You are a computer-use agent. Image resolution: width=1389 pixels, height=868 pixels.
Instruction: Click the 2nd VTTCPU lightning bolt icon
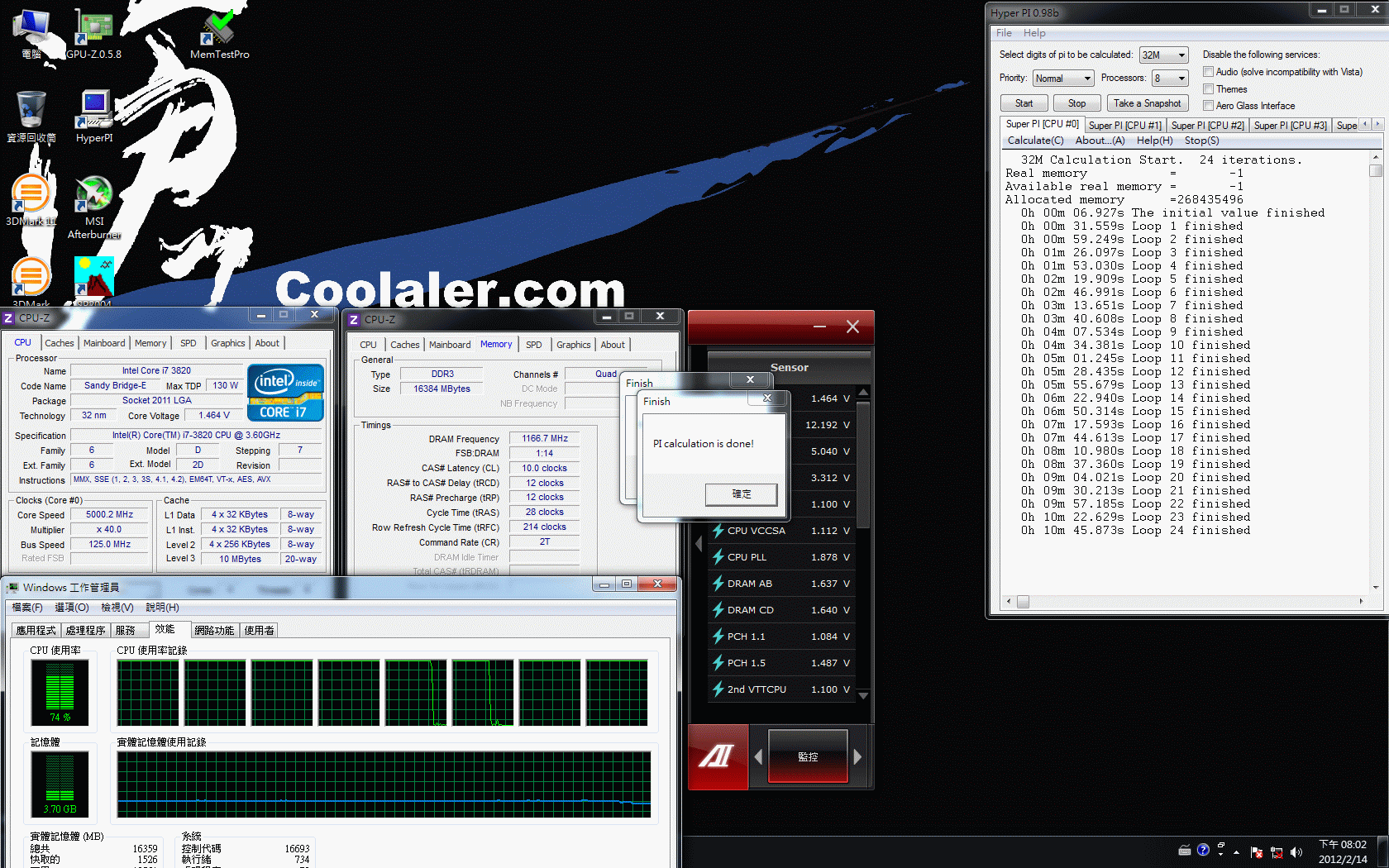click(x=718, y=689)
